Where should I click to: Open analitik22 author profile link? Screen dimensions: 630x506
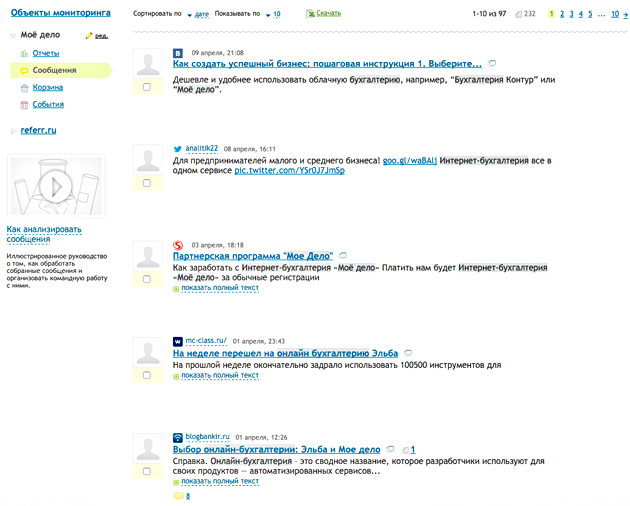point(202,148)
